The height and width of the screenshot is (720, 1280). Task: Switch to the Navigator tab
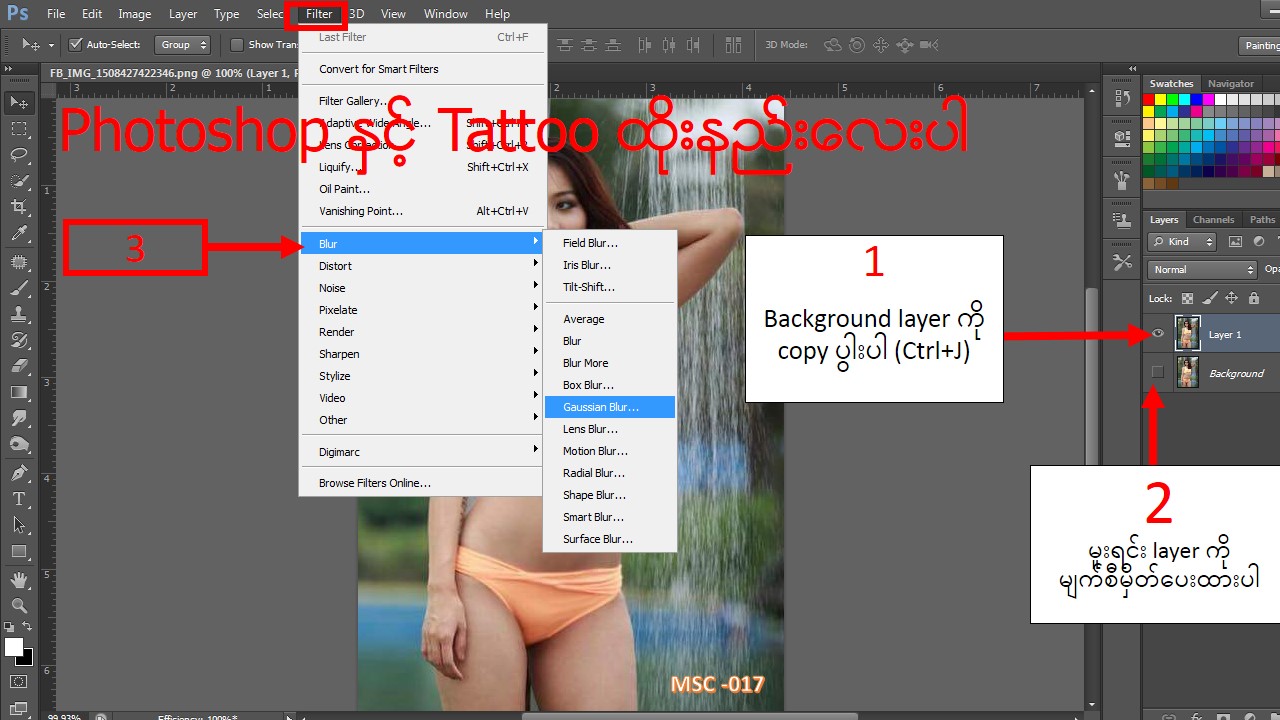point(1230,84)
